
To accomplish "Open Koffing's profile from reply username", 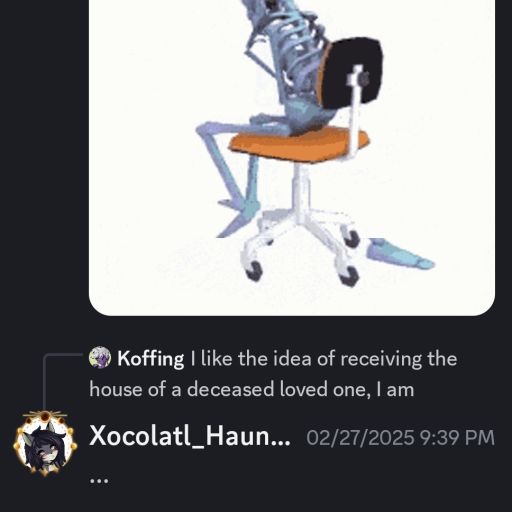I will [150, 359].
